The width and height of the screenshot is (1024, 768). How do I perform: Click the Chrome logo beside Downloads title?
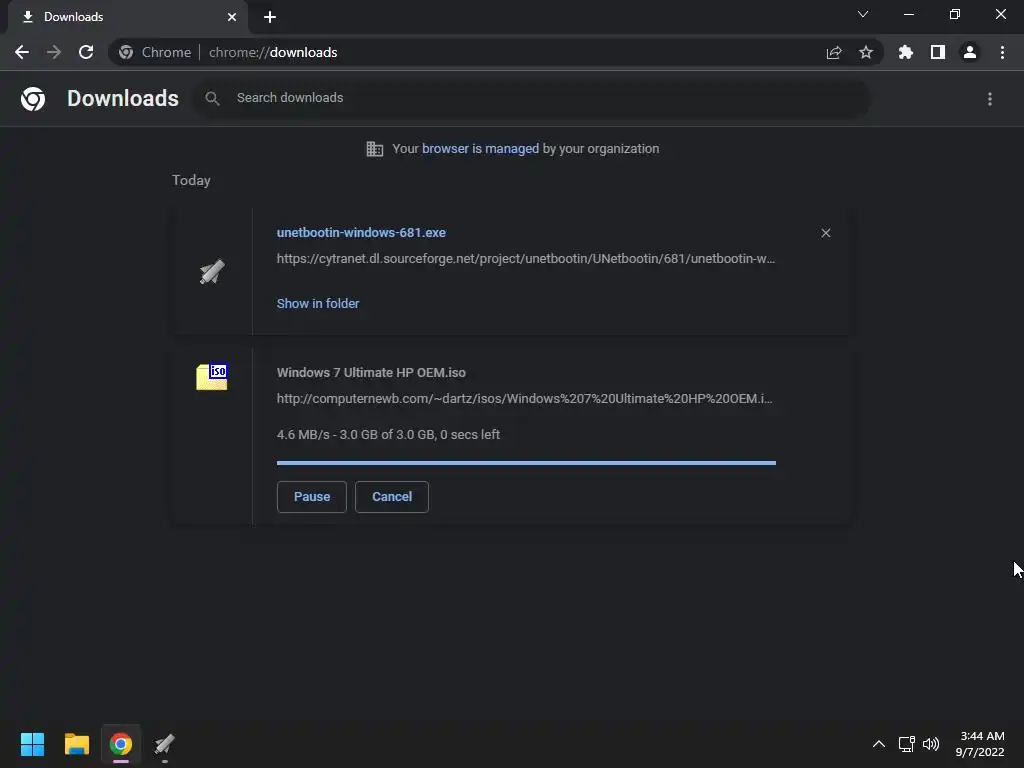point(33,99)
